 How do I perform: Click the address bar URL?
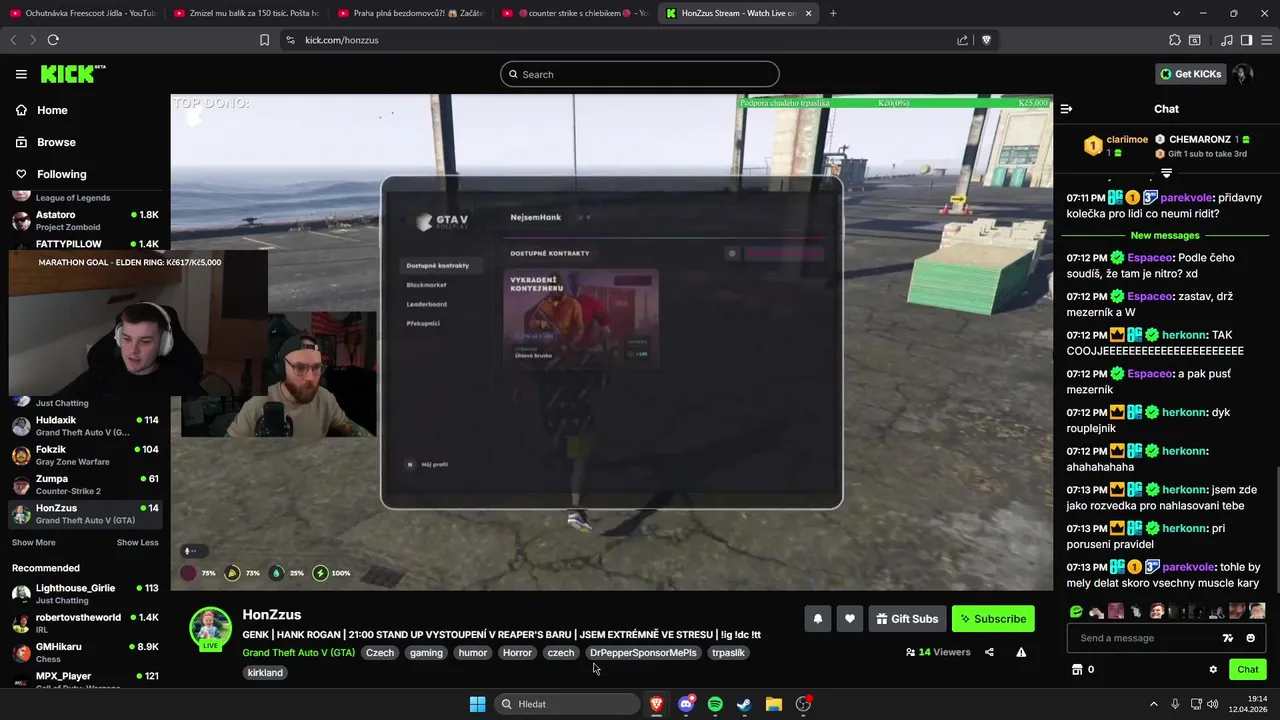[342, 40]
